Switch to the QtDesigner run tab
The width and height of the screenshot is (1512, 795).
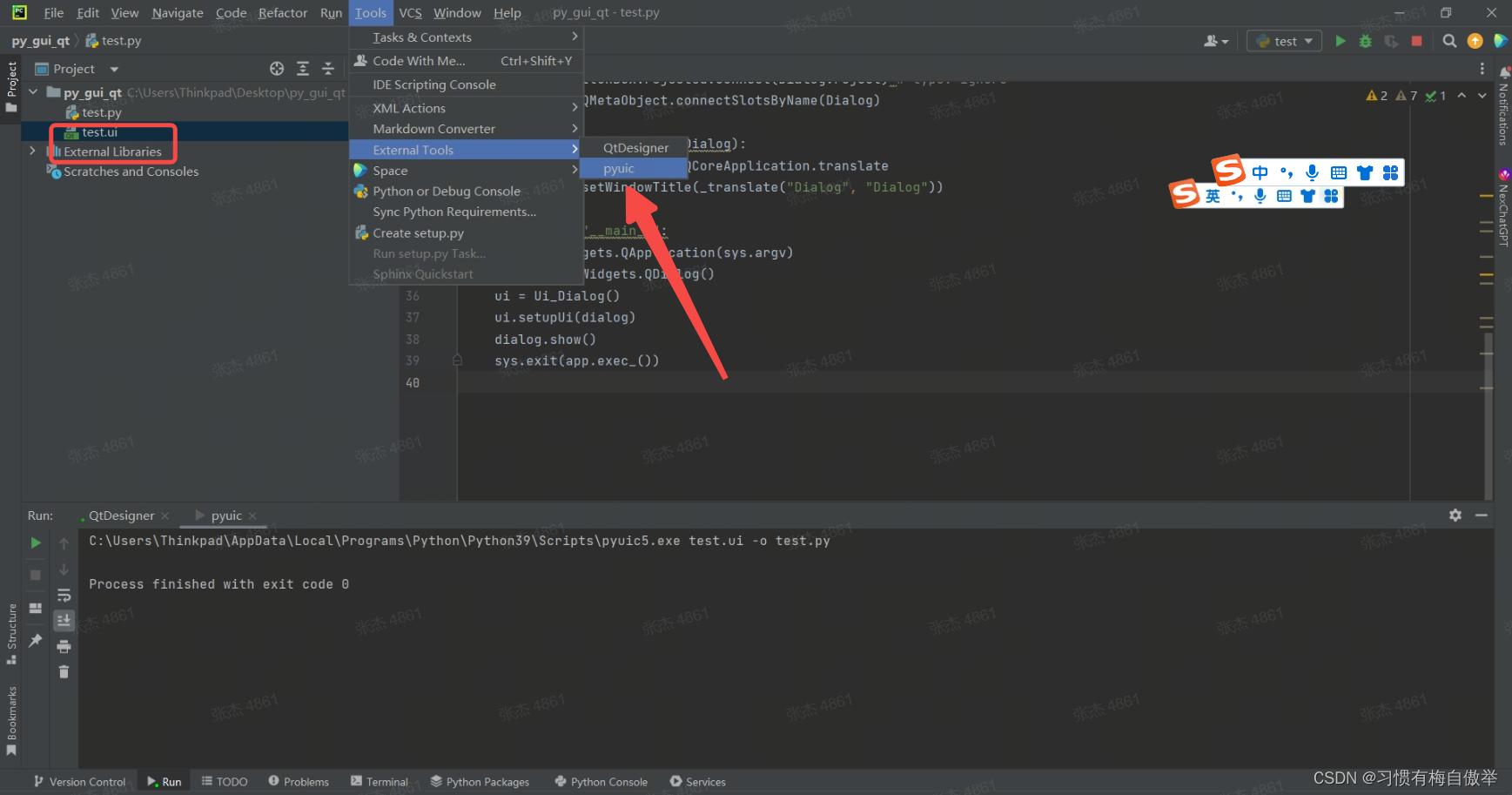[x=121, y=515]
